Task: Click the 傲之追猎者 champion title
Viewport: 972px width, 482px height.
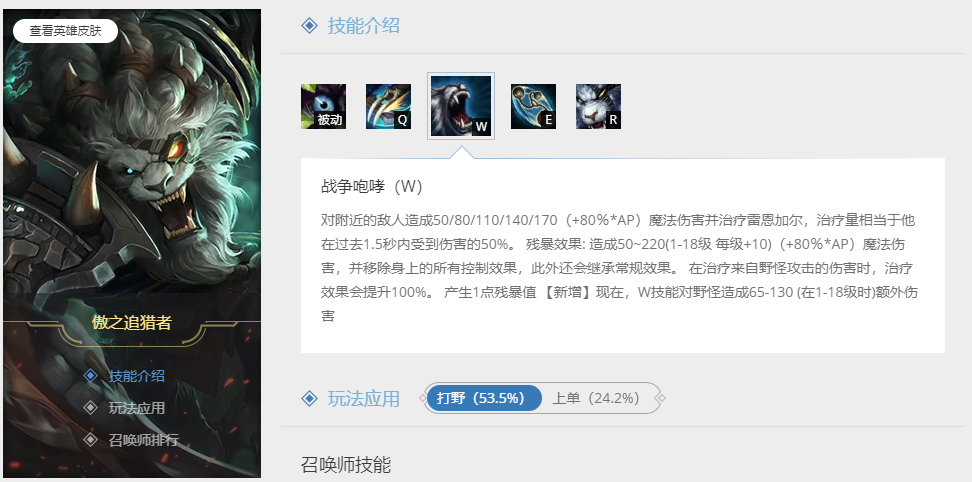Action: 131,323
